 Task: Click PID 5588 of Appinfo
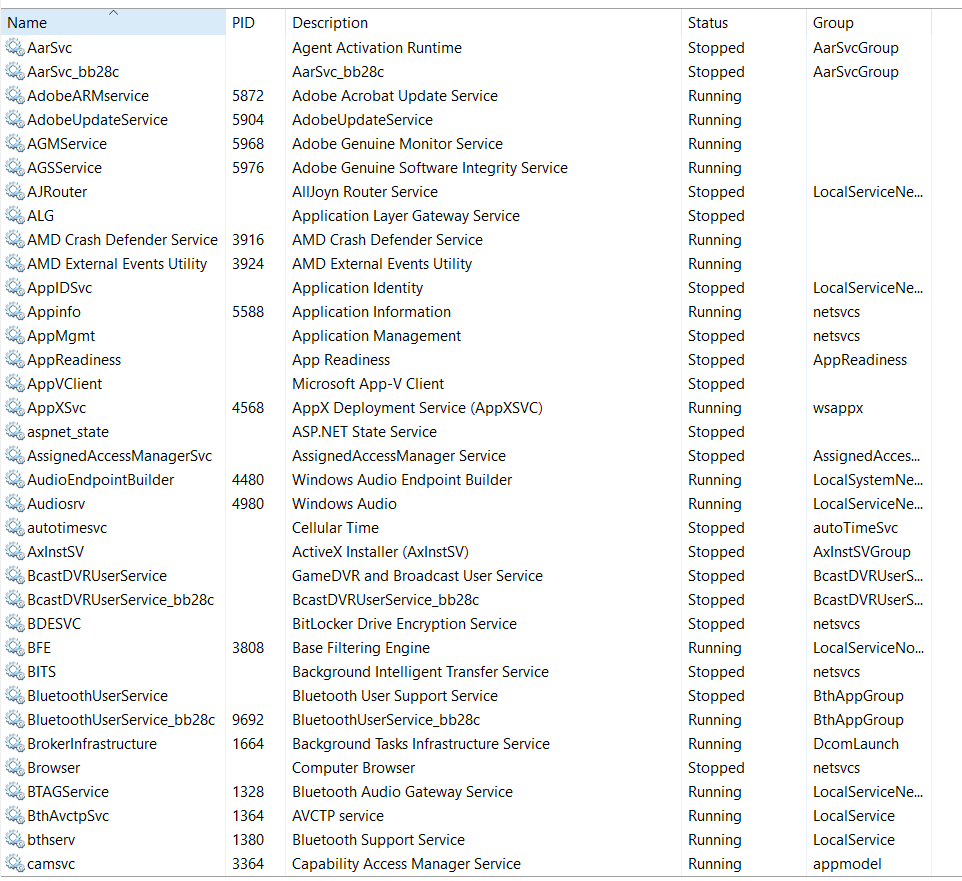248,311
